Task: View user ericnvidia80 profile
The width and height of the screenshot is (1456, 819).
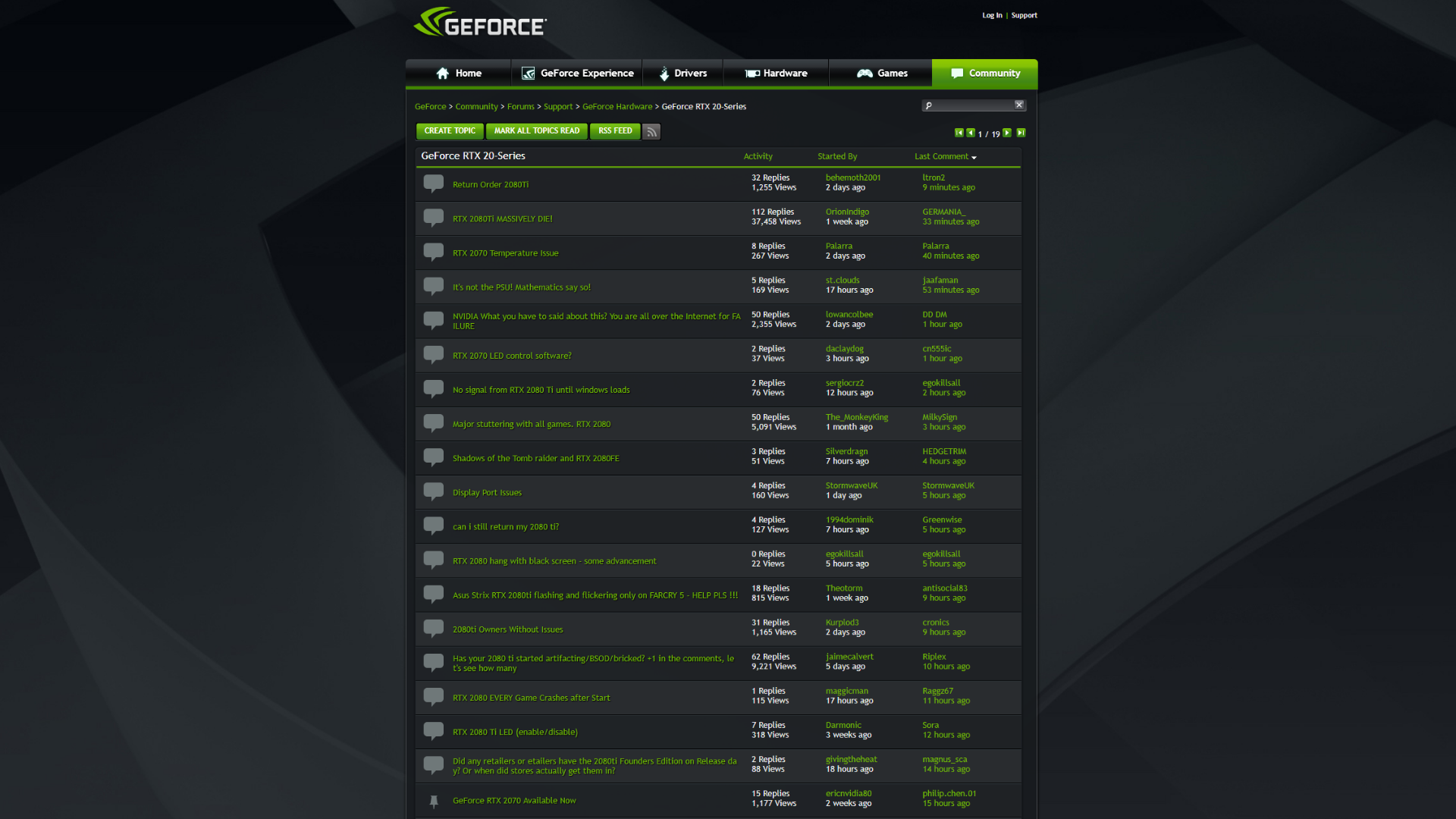Action: coord(849,794)
